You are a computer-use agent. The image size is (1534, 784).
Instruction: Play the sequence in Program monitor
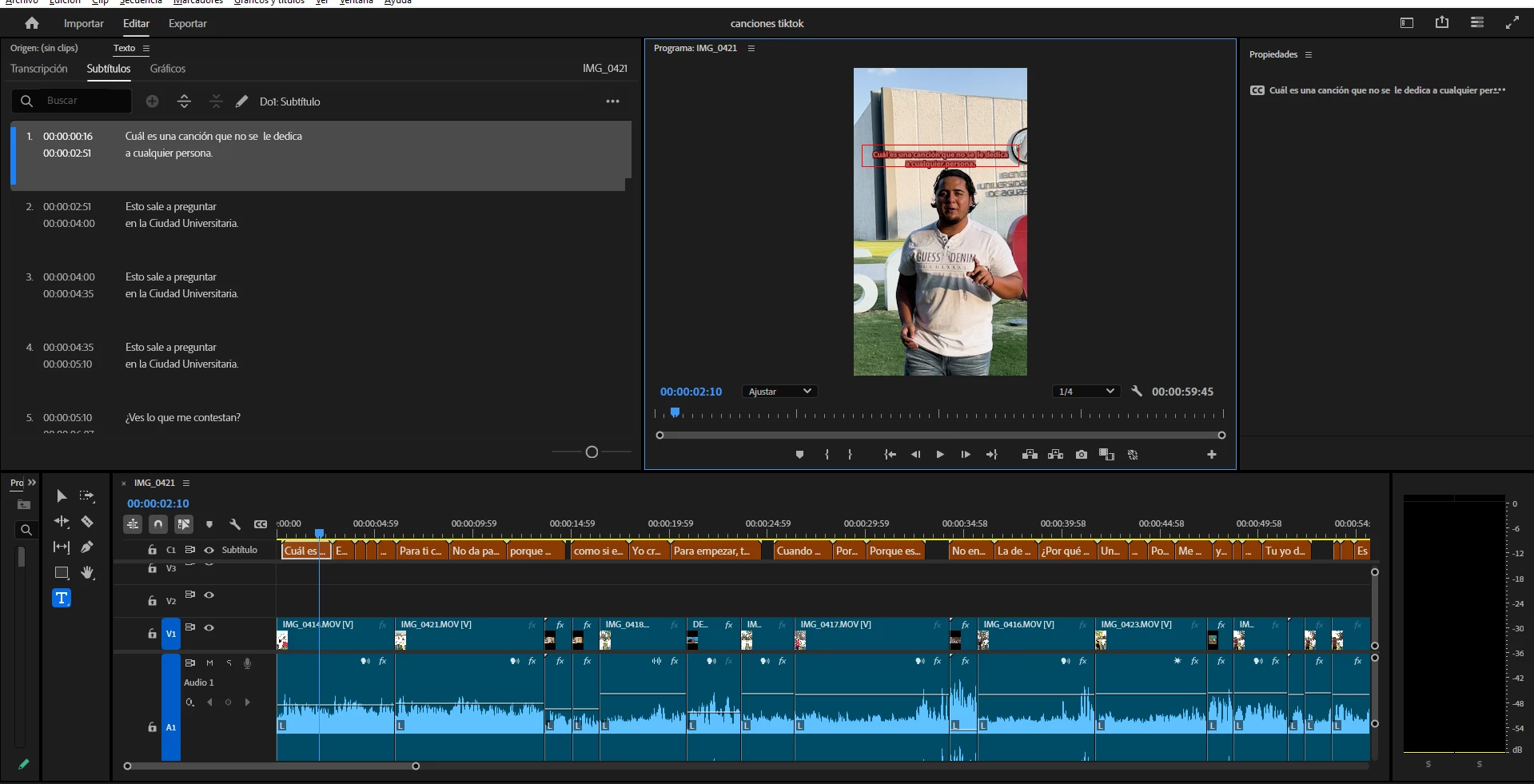point(940,455)
